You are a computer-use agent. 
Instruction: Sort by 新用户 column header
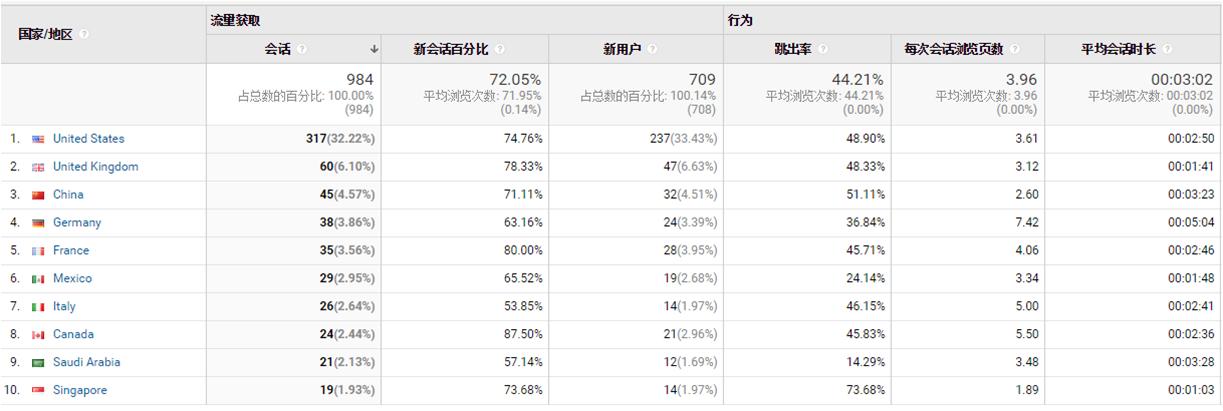tap(622, 49)
